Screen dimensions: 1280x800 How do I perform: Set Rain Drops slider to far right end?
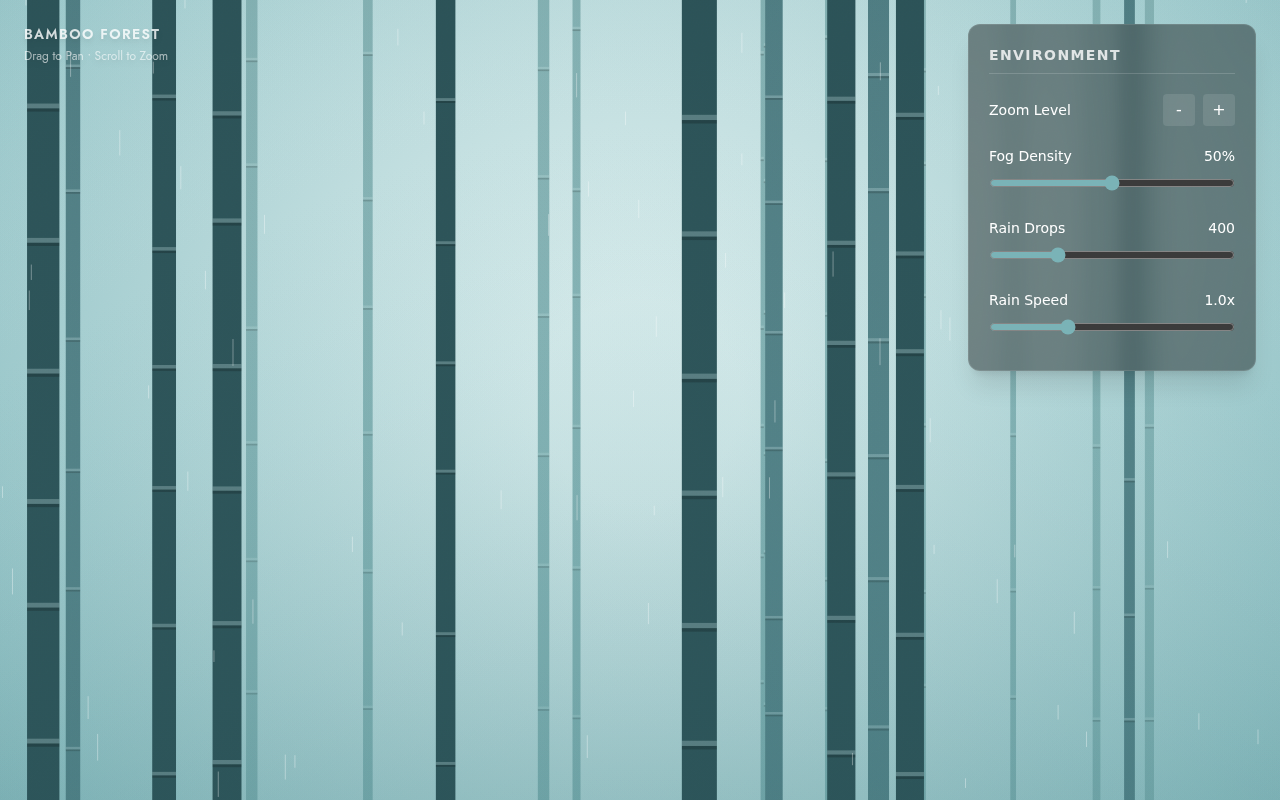1233,255
